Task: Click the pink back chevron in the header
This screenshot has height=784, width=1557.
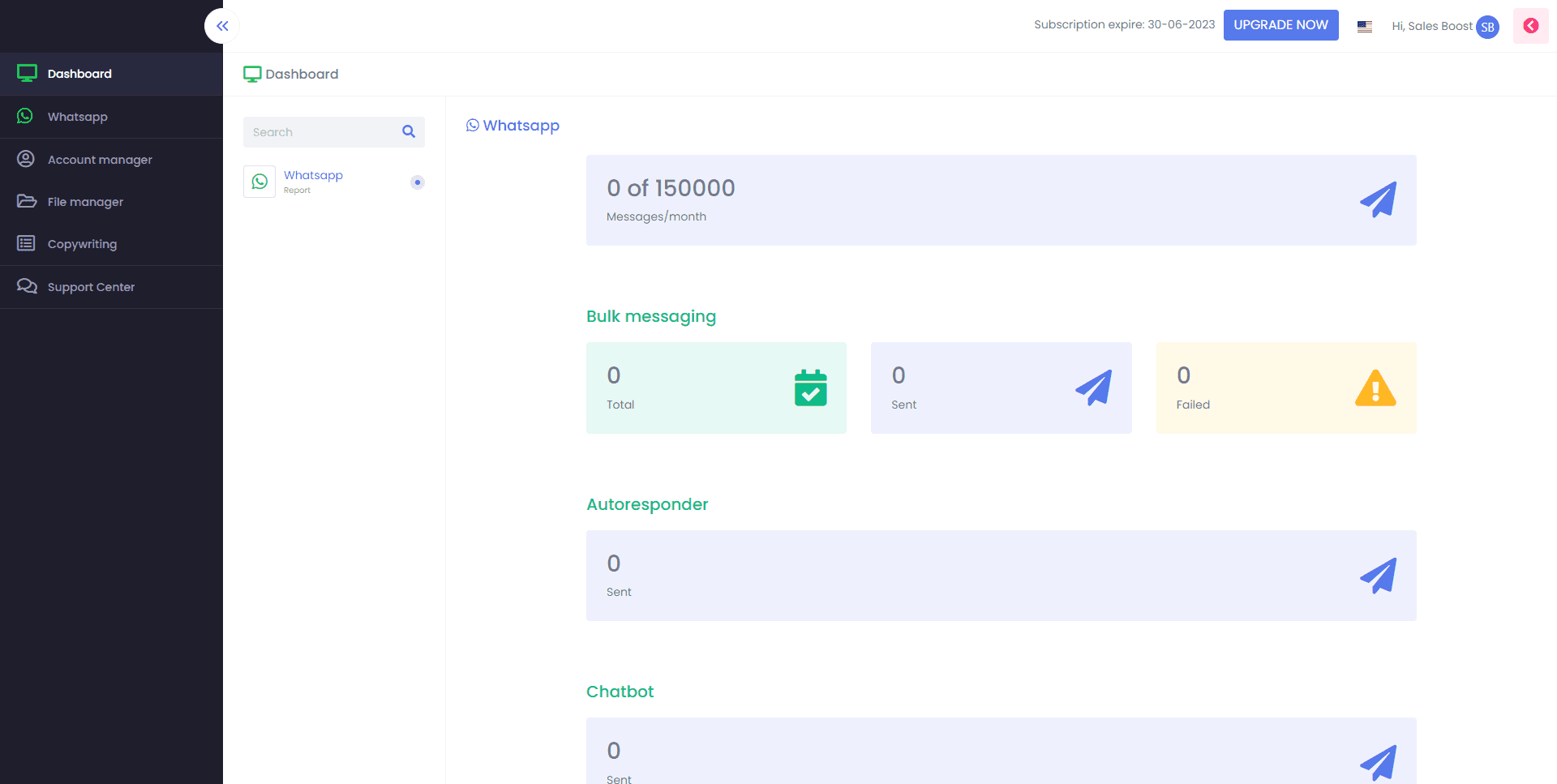Action: 1530,25
